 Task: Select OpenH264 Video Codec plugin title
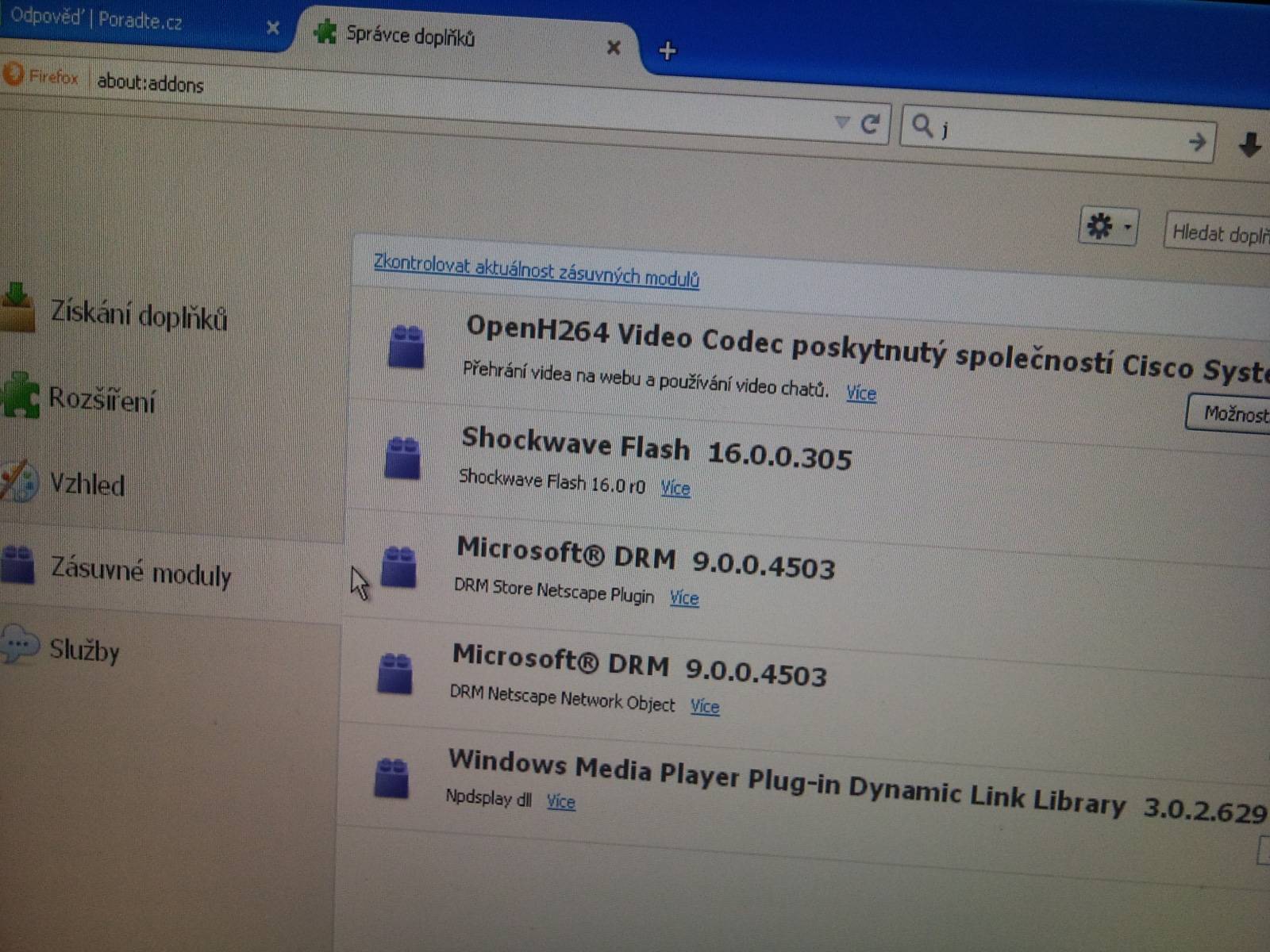pyautogui.click(x=868, y=349)
